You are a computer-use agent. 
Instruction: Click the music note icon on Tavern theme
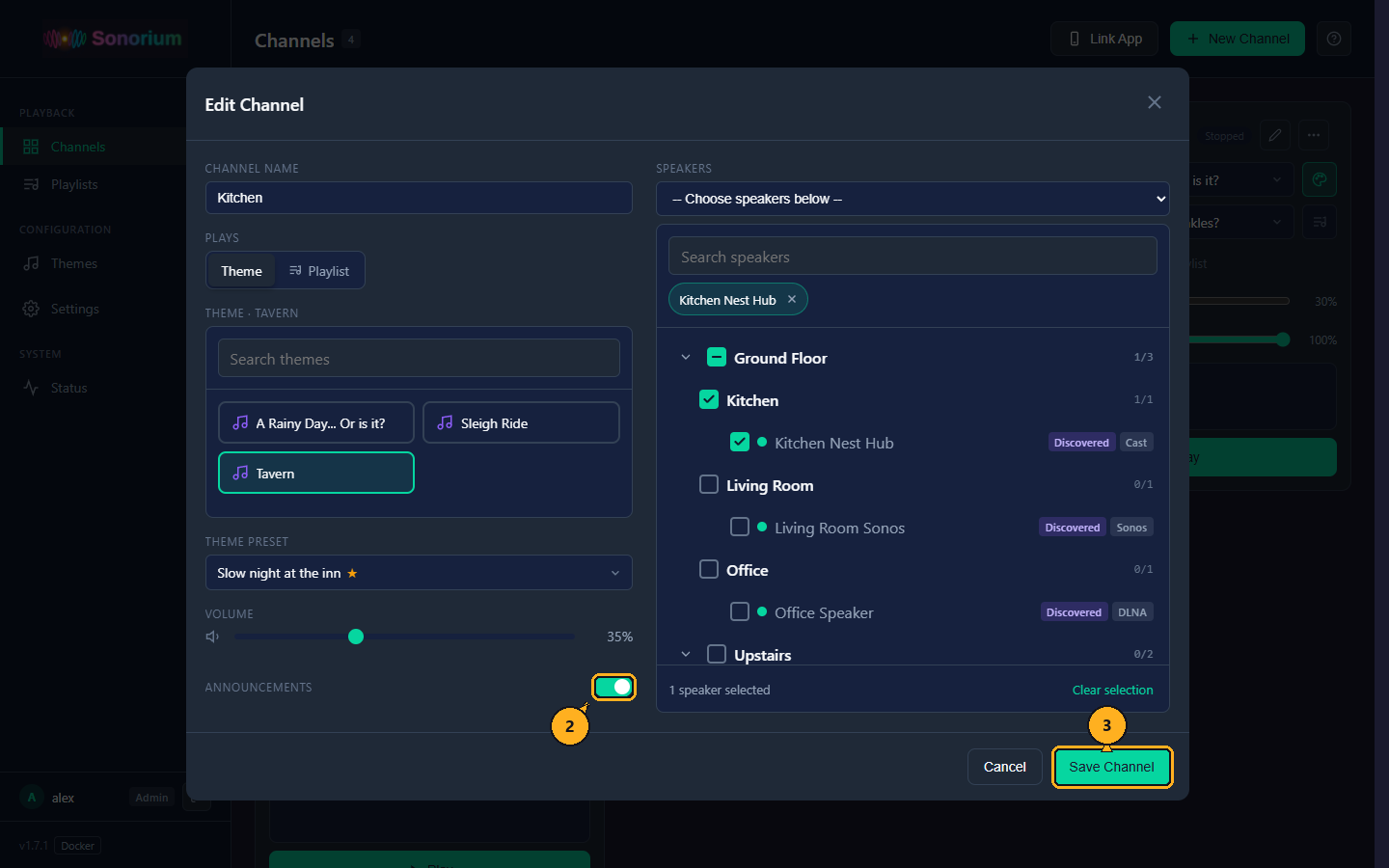pyautogui.click(x=240, y=473)
